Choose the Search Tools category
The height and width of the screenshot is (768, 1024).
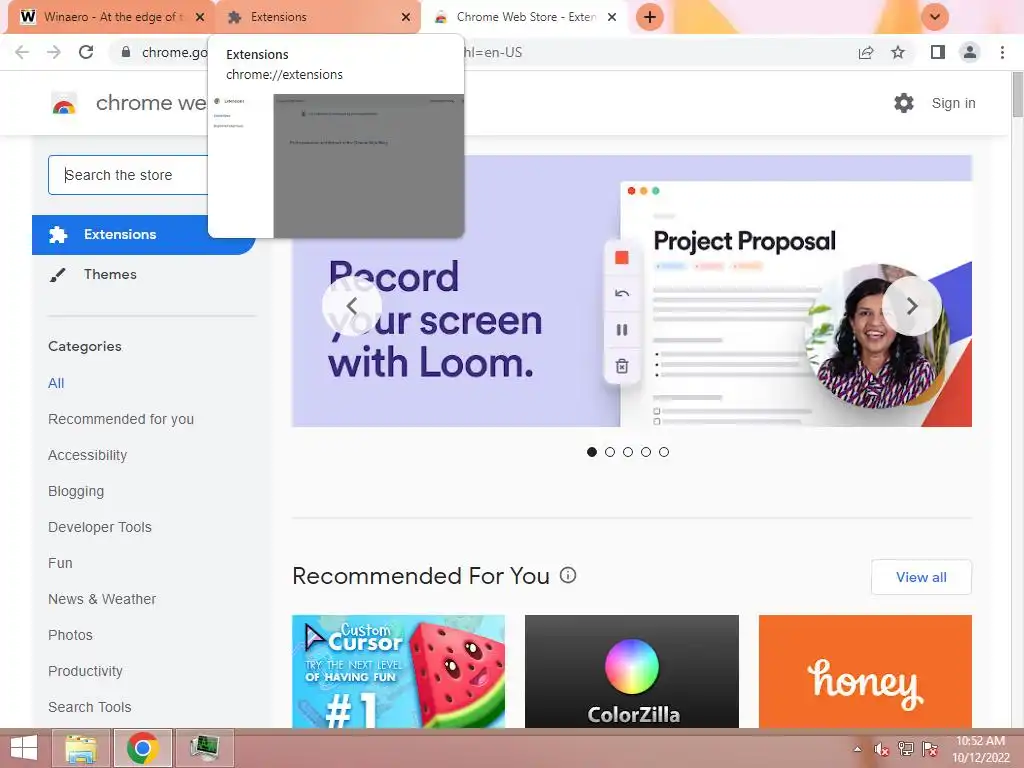[89, 707]
